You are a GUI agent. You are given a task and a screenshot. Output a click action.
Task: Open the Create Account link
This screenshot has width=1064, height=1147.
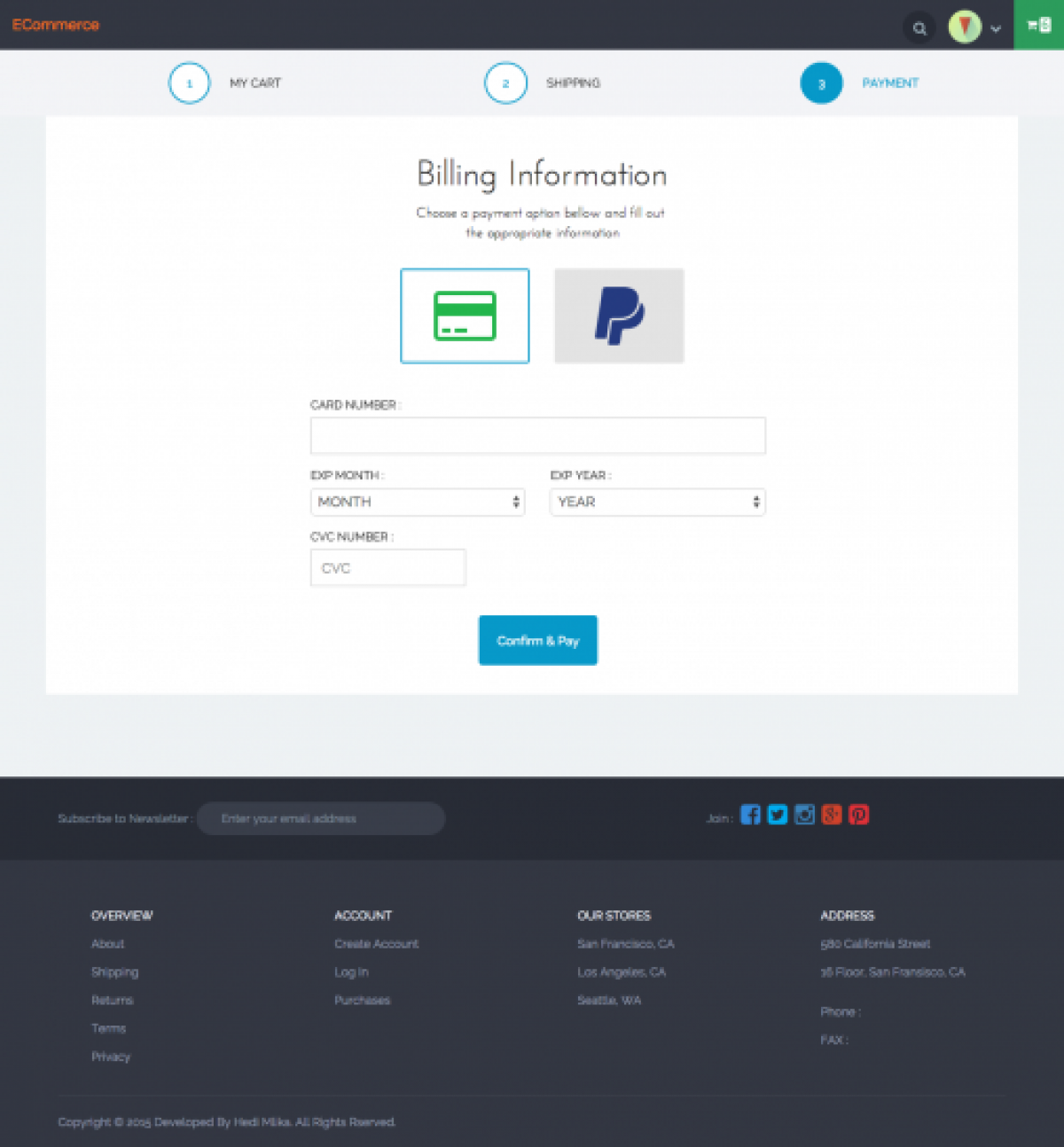376,943
